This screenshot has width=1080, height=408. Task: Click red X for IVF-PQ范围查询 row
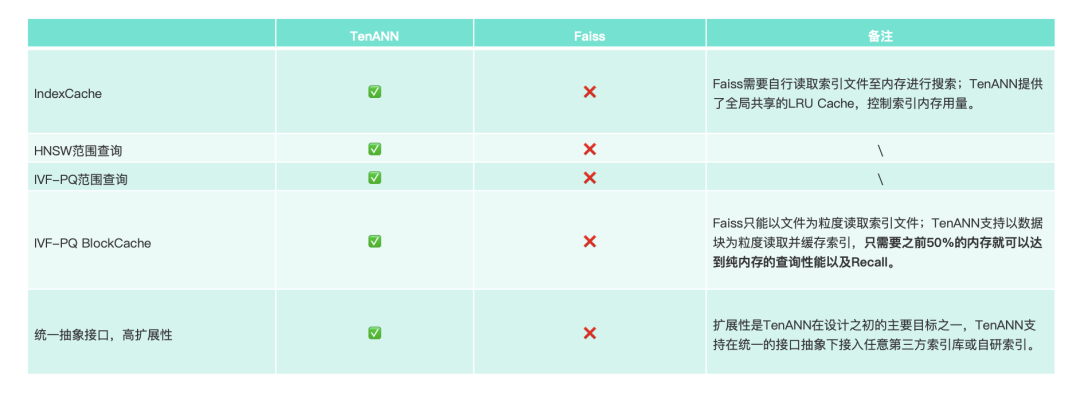coord(590,178)
